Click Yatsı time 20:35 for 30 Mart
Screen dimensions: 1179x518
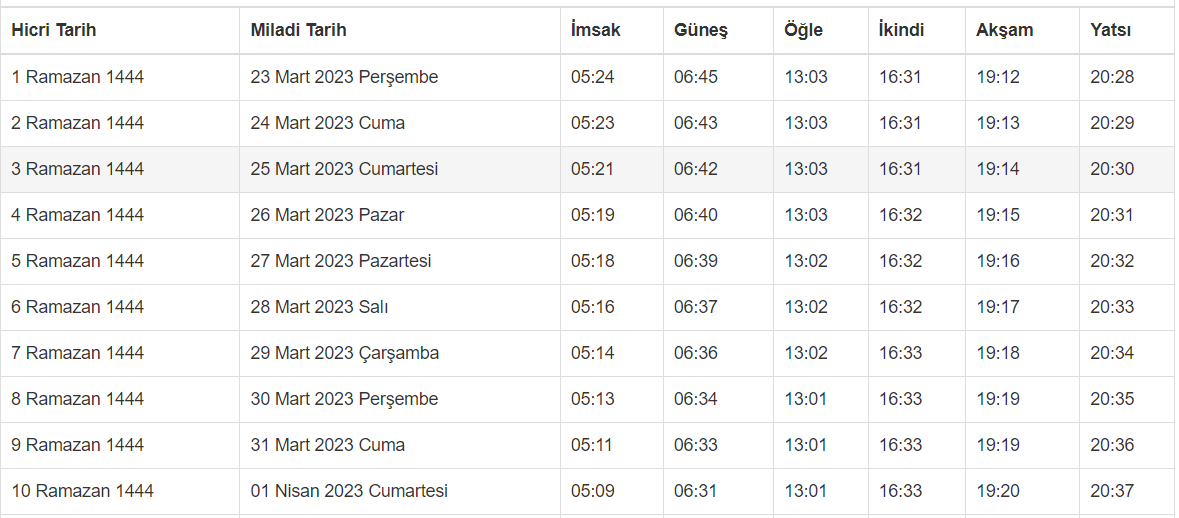(1112, 399)
